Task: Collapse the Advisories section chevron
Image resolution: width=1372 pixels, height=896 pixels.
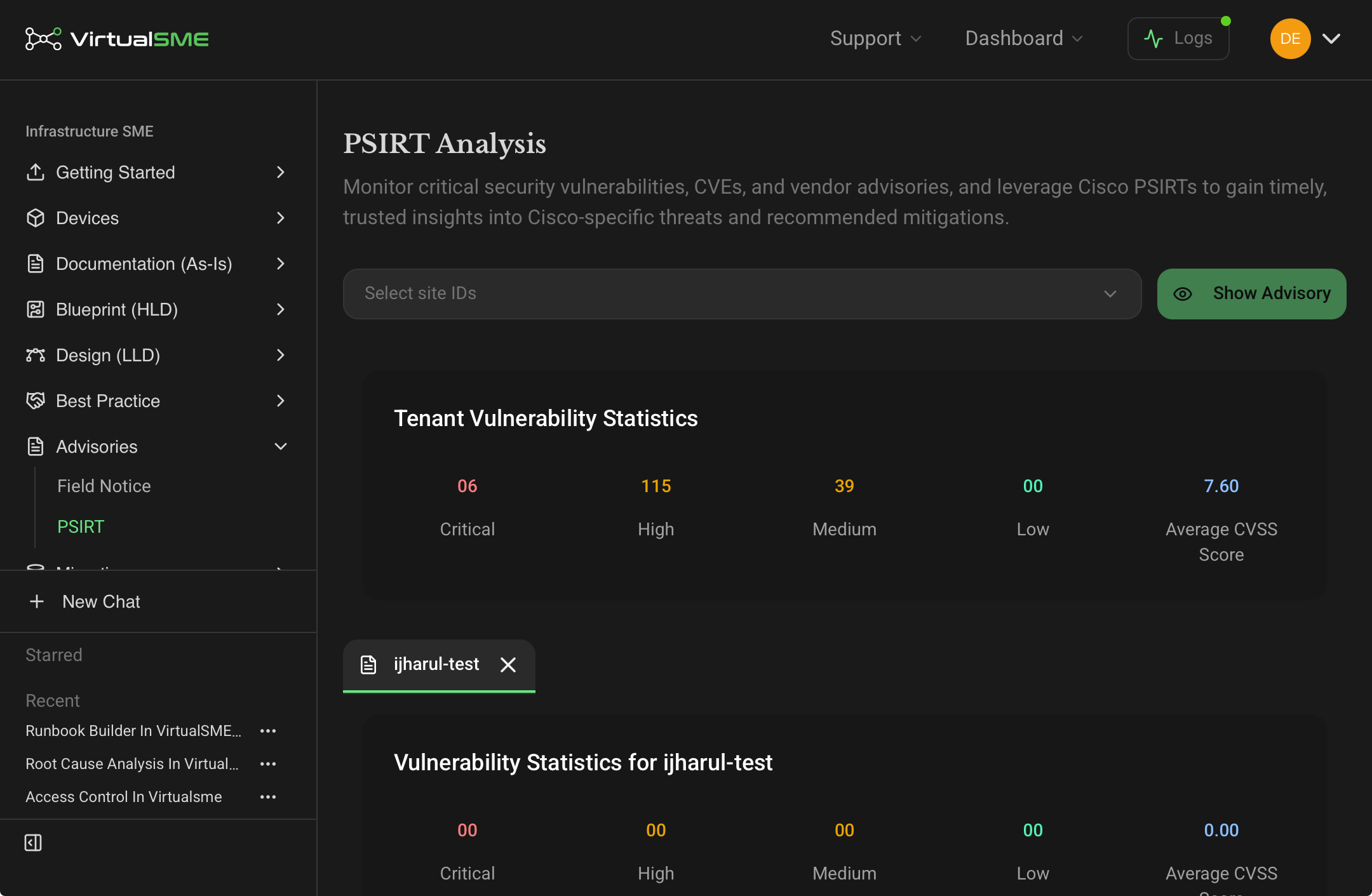Action: 281,446
